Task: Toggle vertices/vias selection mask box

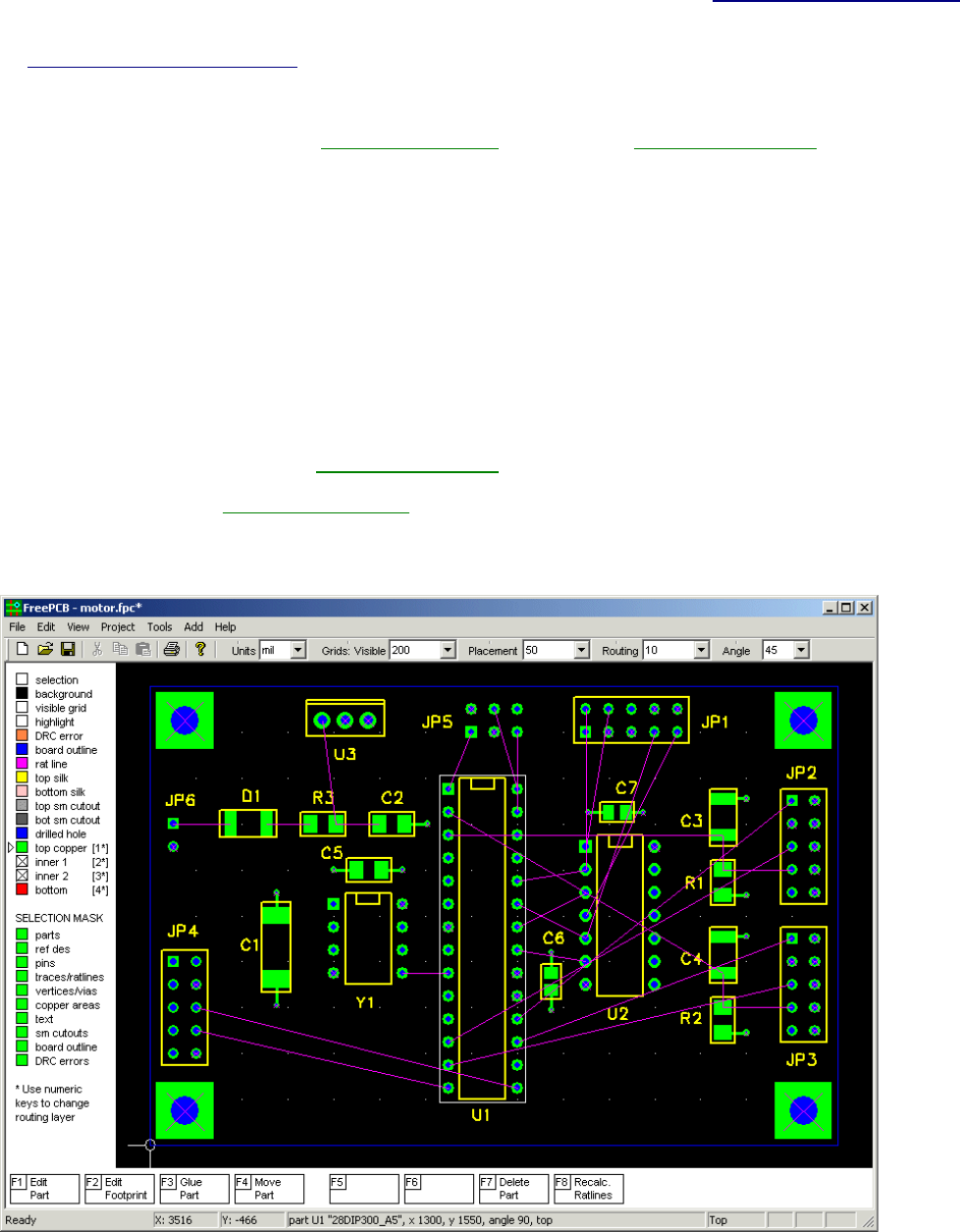Action: click(23, 991)
